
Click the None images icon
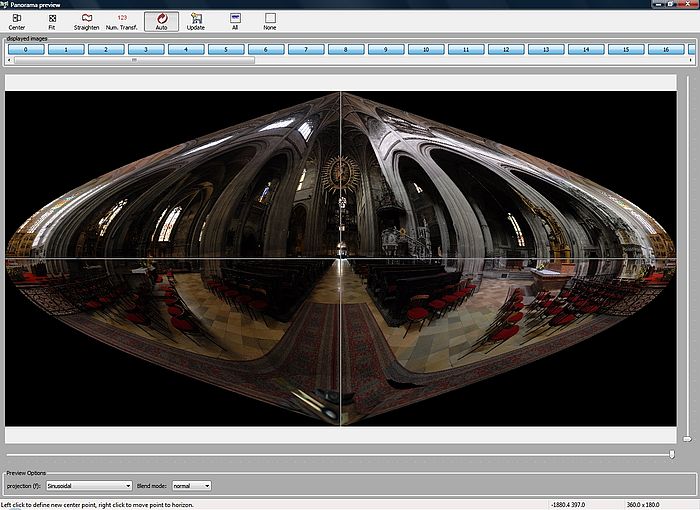pyautogui.click(x=270, y=21)
